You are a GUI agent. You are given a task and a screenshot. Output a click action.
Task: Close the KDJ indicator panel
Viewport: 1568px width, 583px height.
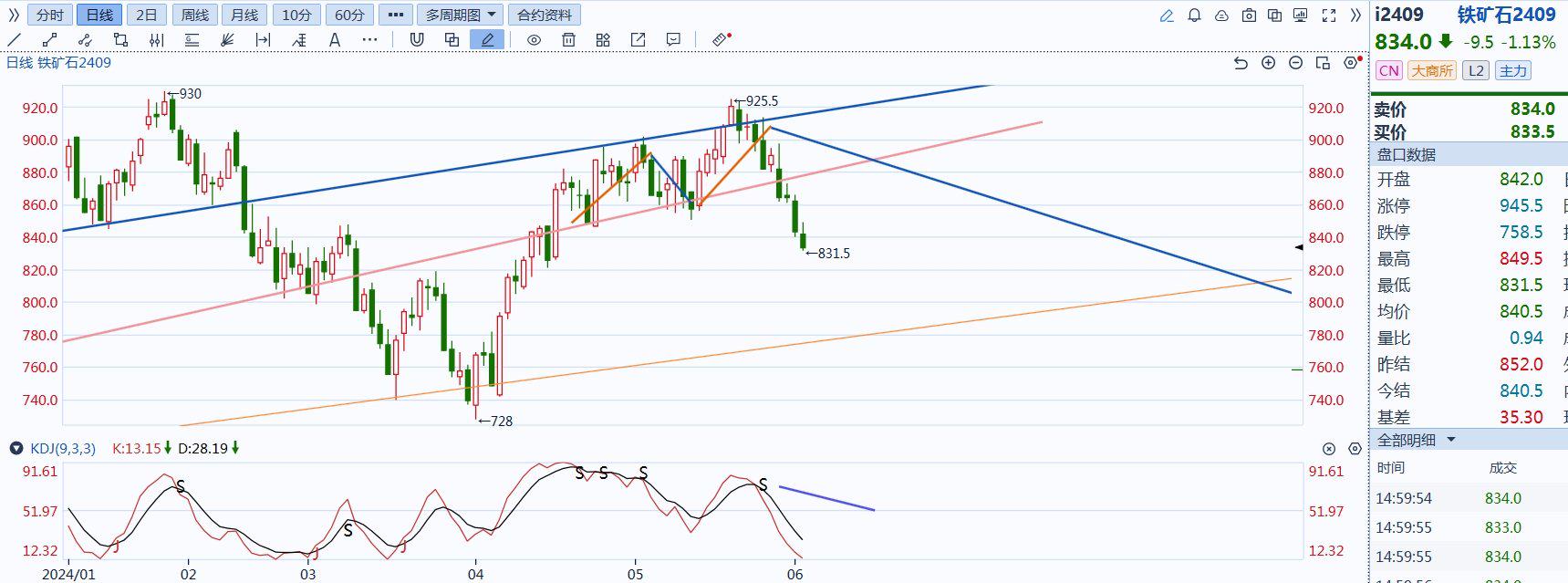pyautogui.click(x=1329, y=449)
